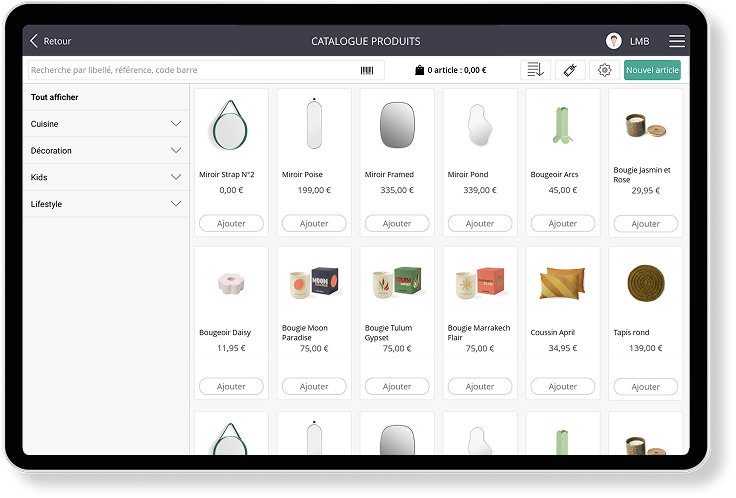This screenshot has height=498, width=736.
Task: Add Bougie Moon Paradise with Ajouter
Action: coord(314,386)
